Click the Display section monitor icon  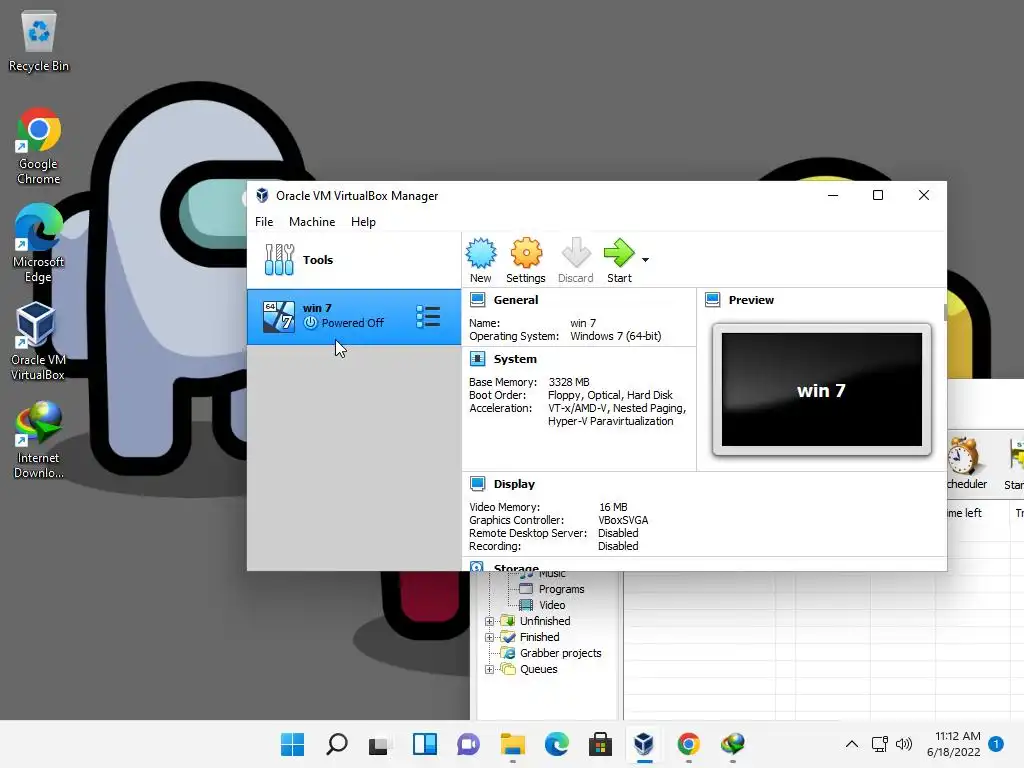pos(477,484)
